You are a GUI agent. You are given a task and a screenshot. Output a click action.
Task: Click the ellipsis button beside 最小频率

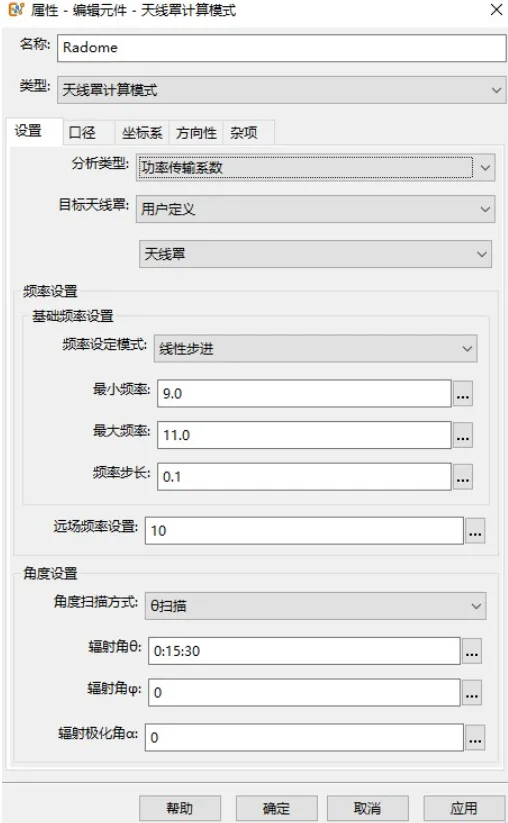[x=462, y=394]
